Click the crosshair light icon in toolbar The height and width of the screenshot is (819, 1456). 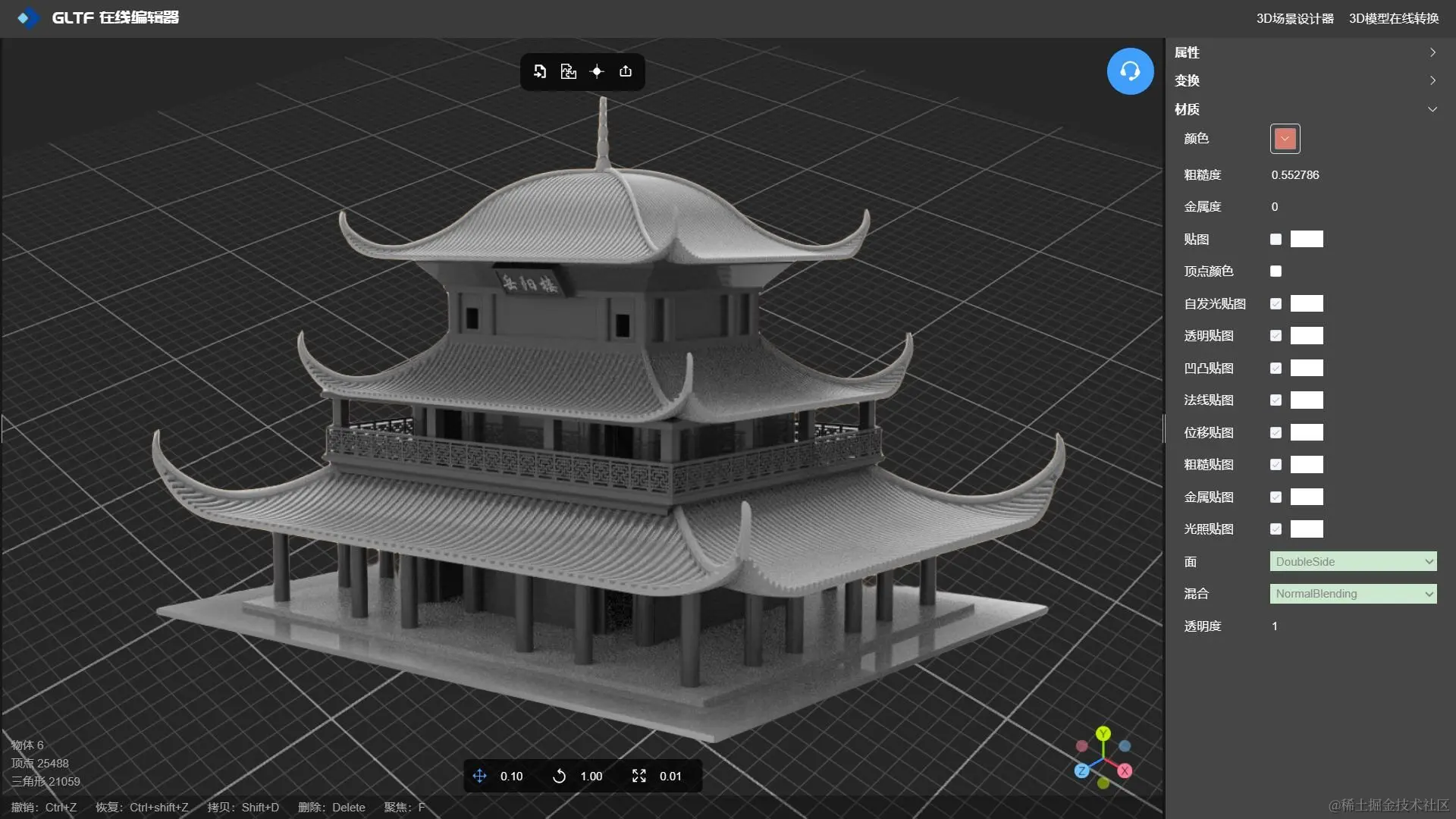597,71
